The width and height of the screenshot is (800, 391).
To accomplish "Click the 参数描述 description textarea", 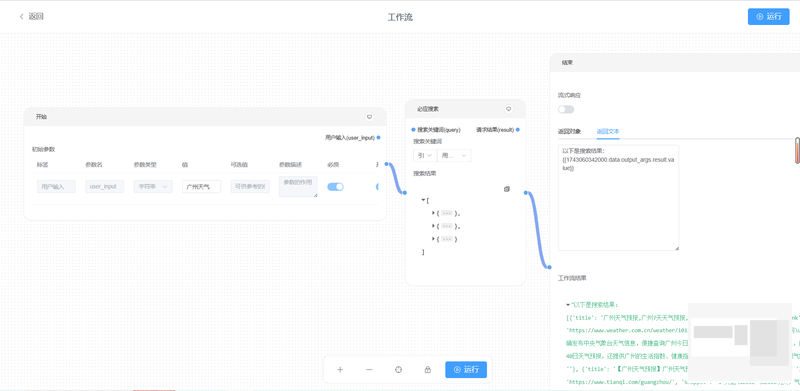I will pyautogui.click(x=298, y=187).
